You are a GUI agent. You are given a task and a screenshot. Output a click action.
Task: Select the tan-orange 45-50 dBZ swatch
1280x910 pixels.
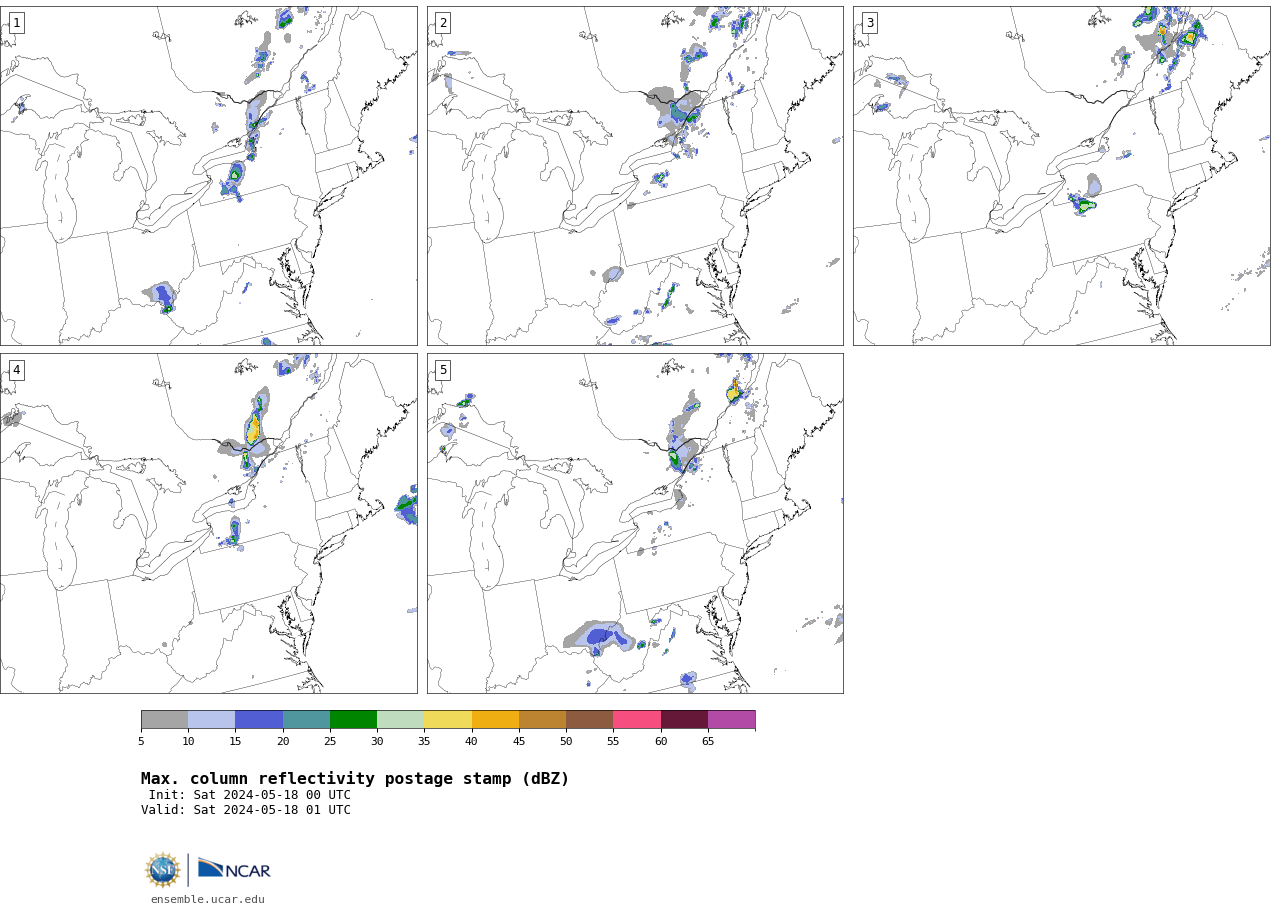click(542, 720)
